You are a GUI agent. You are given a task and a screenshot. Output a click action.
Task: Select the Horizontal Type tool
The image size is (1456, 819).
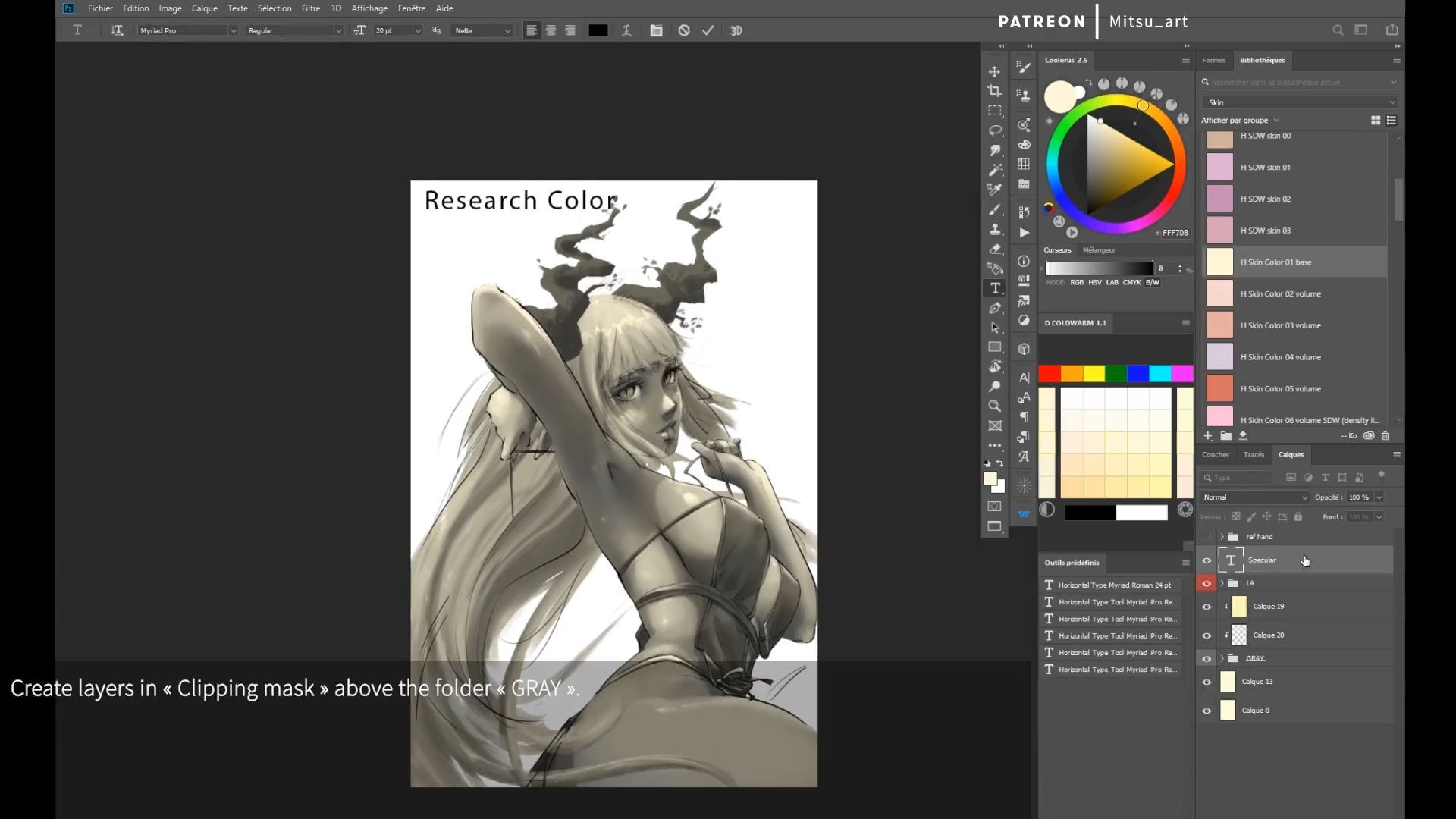(994, 288)
